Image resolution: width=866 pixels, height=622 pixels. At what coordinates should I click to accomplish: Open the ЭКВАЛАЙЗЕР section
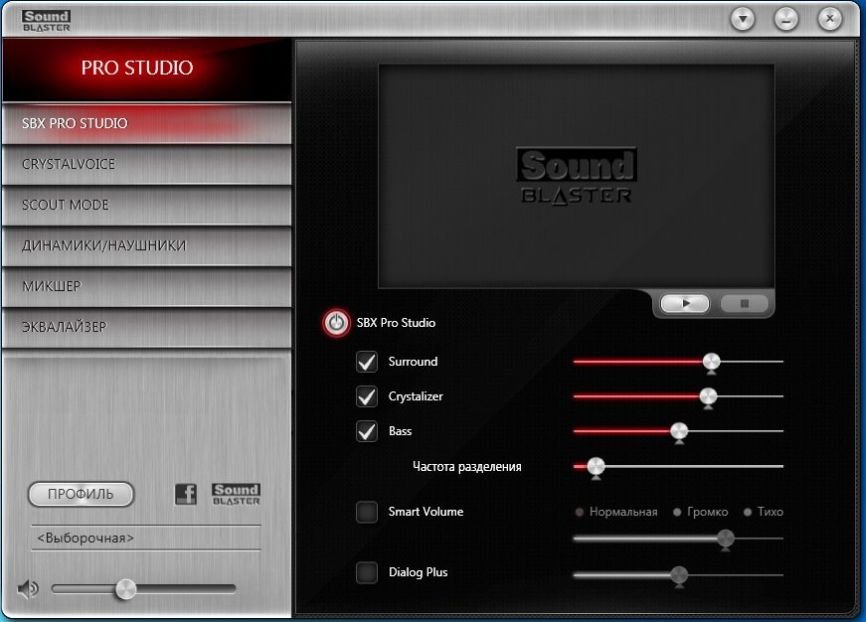point(147,327)
